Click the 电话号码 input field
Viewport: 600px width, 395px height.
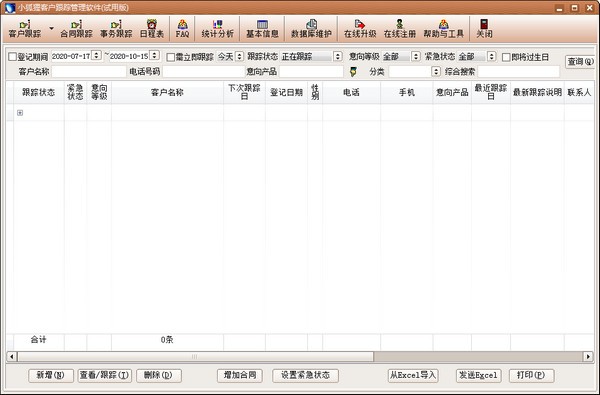204,72
